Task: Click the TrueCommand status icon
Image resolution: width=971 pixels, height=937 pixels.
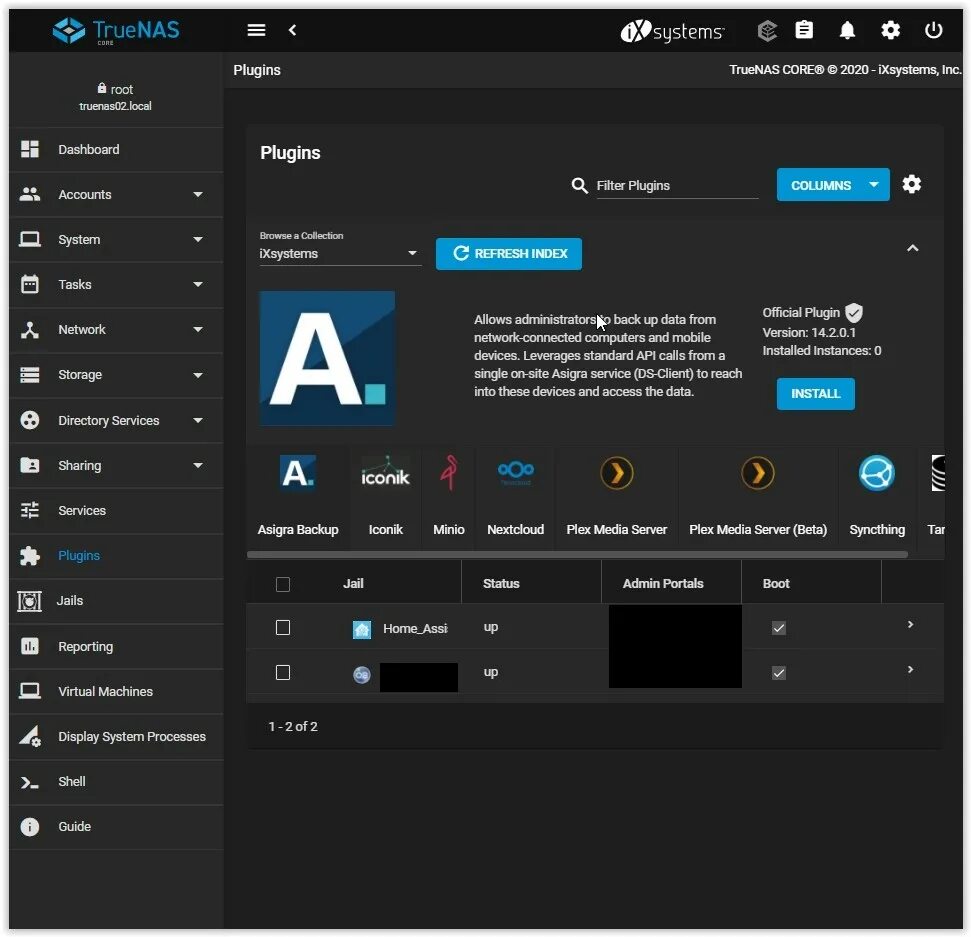Action: [767, 30]
